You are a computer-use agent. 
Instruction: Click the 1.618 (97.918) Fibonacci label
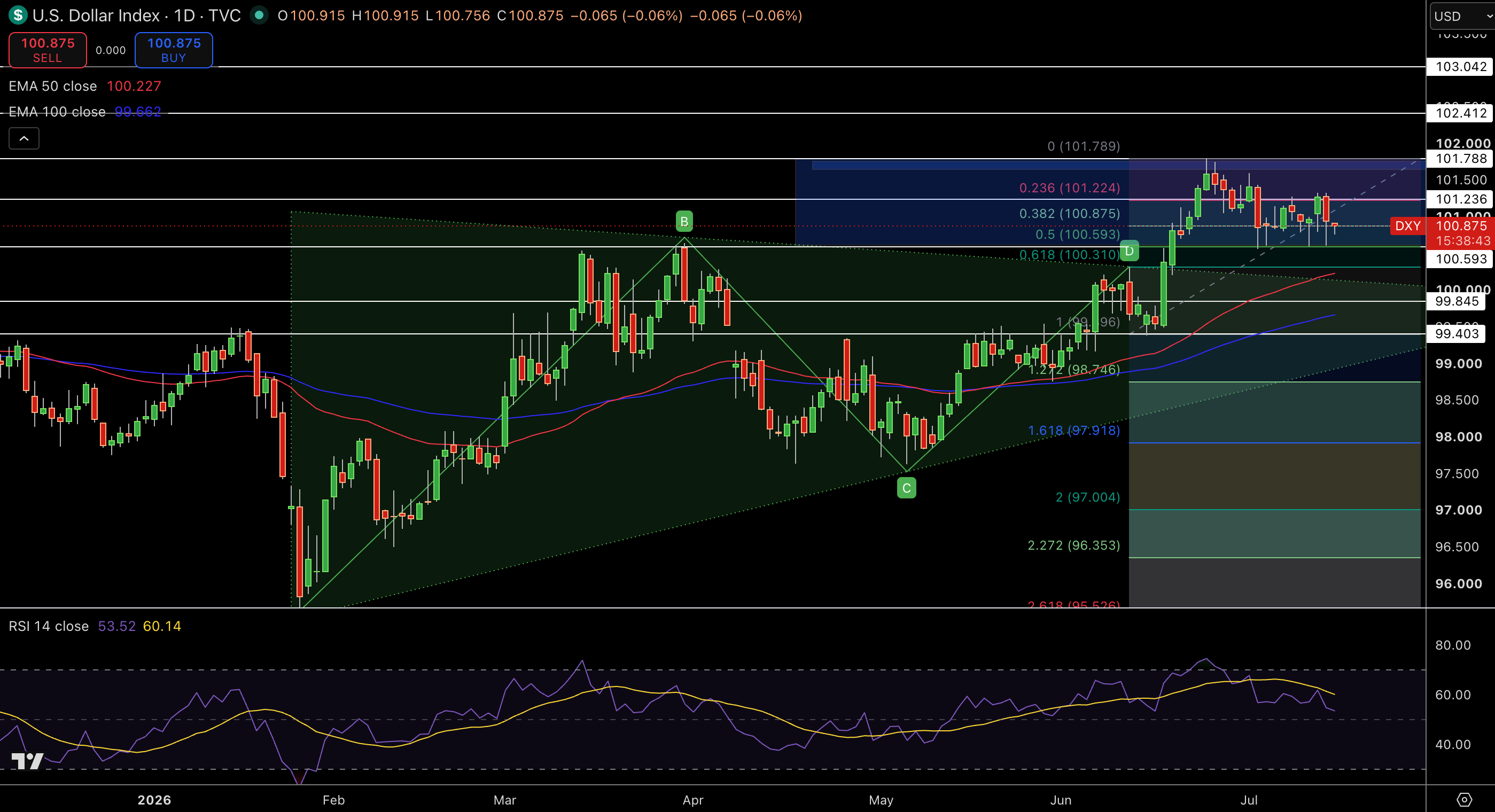point(1073,431)
